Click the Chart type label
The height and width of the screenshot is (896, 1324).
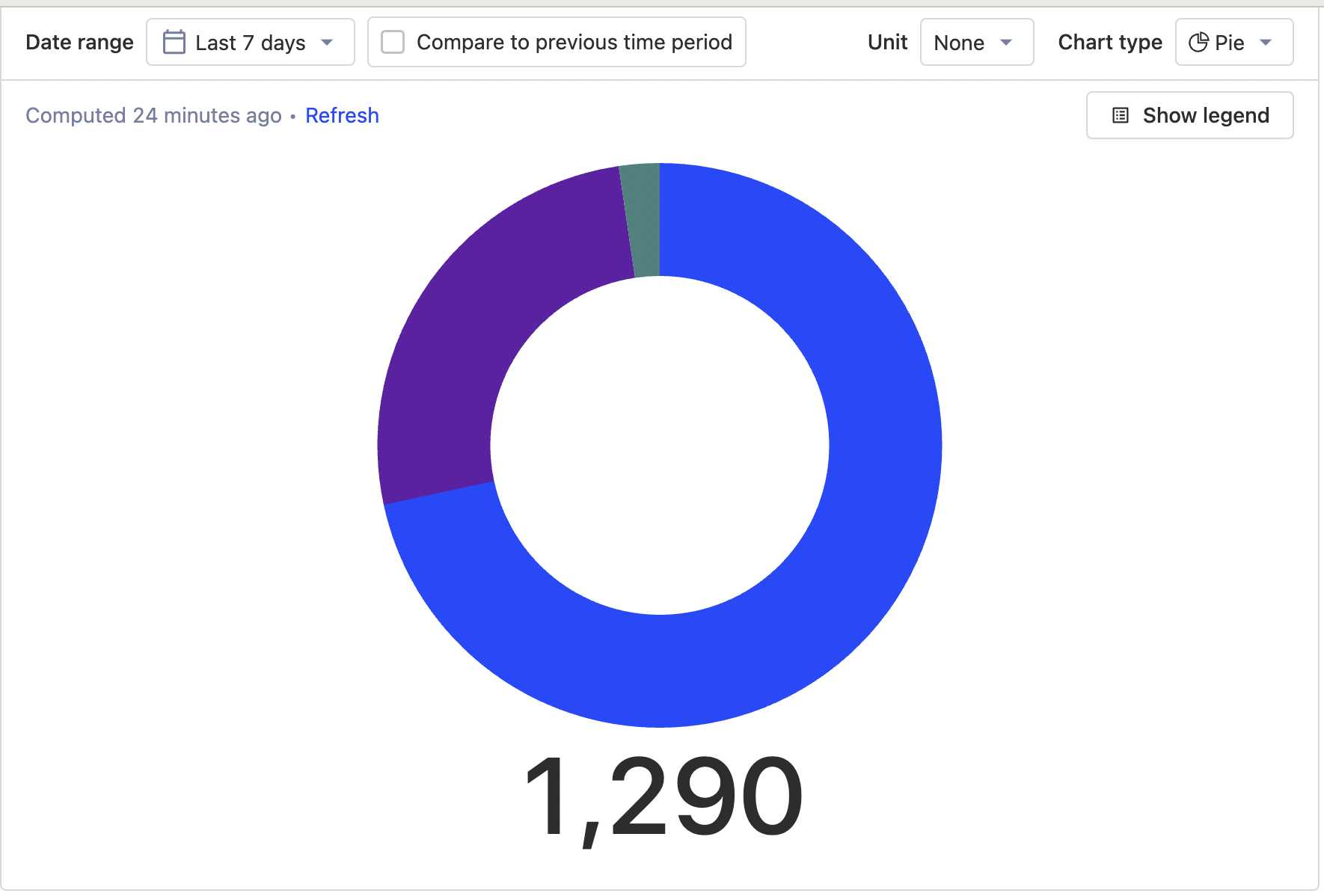(1110, 43)
